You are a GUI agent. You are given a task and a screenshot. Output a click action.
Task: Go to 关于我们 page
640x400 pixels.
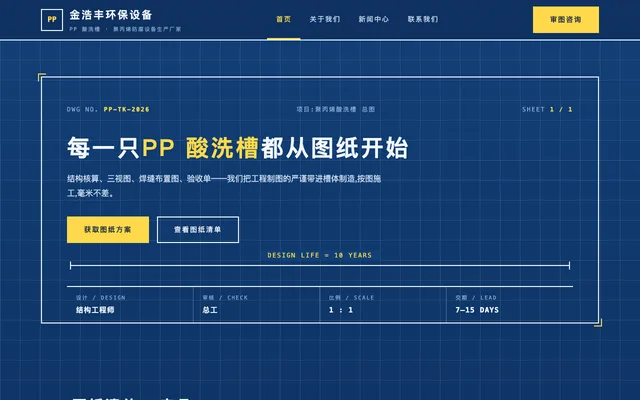coord(324,19)
